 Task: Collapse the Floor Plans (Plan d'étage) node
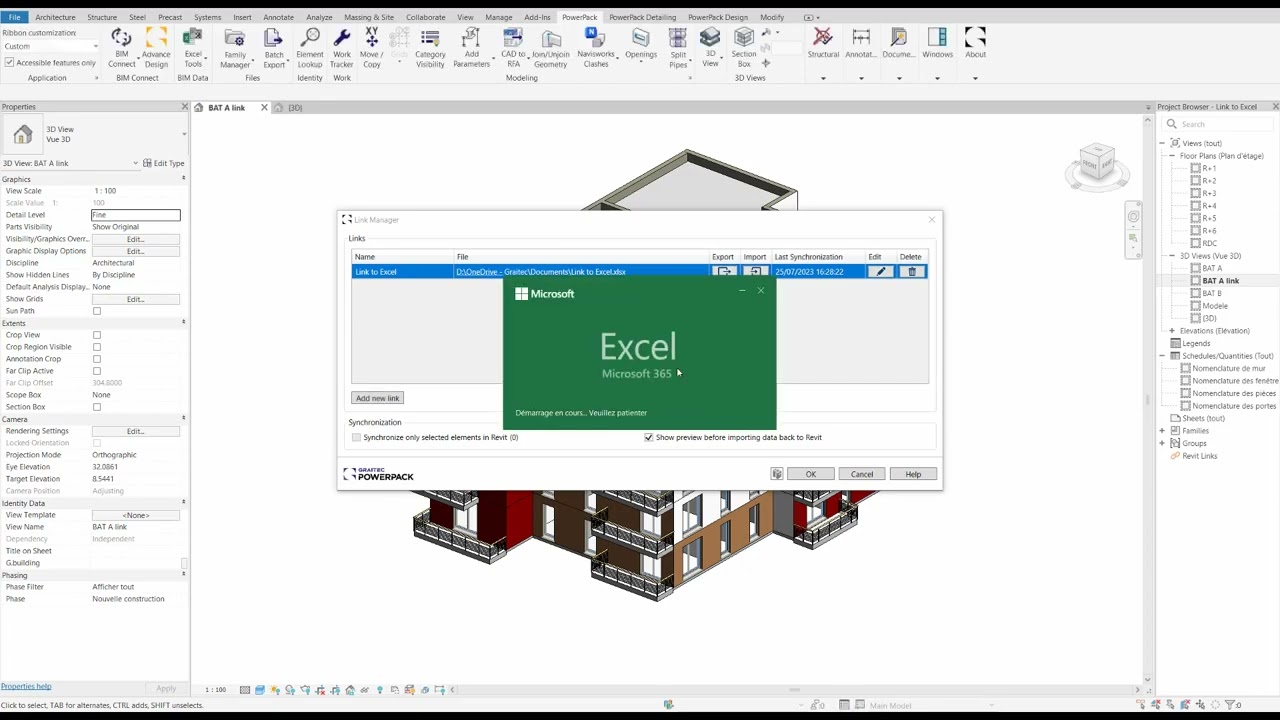tap(1172, 156)
